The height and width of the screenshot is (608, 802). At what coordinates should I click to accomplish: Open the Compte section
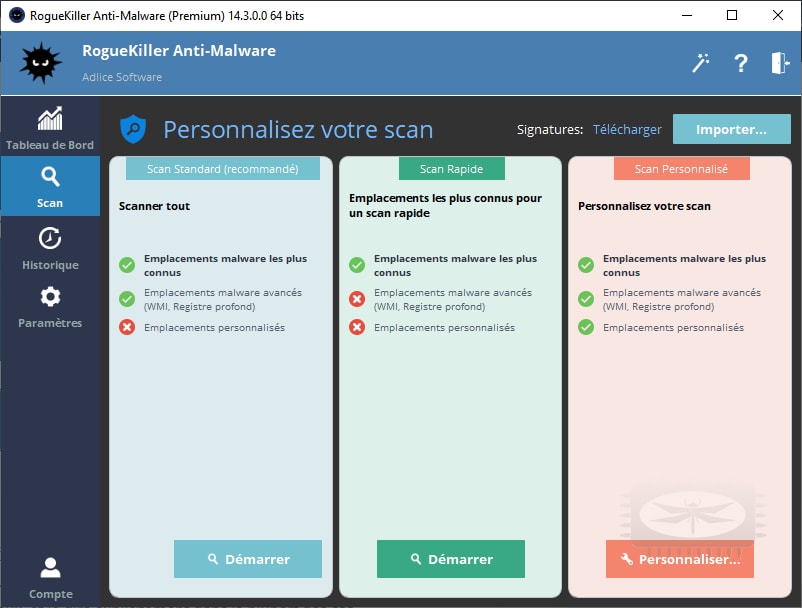pyautogui.click(x=50, y=578)
